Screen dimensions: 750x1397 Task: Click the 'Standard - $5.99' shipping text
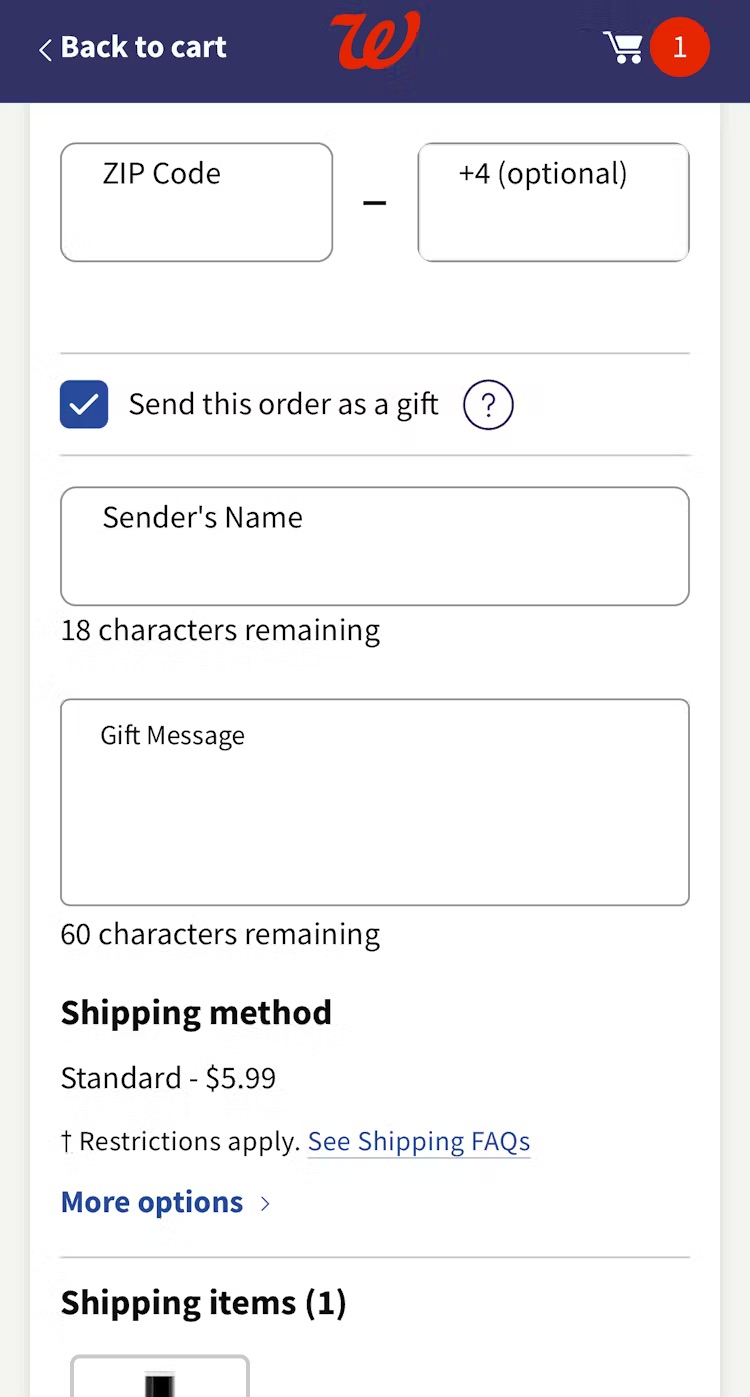point(168,1078)
